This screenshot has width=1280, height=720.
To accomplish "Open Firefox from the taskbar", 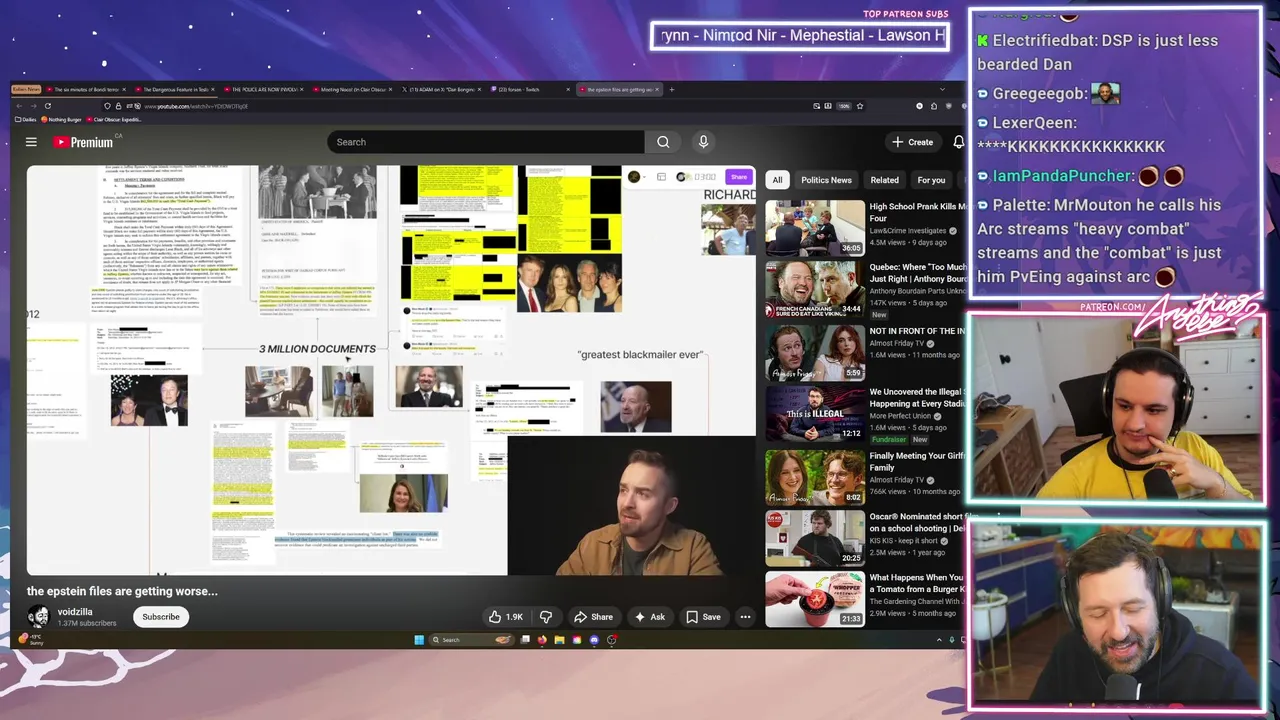I will pos(543,640).
